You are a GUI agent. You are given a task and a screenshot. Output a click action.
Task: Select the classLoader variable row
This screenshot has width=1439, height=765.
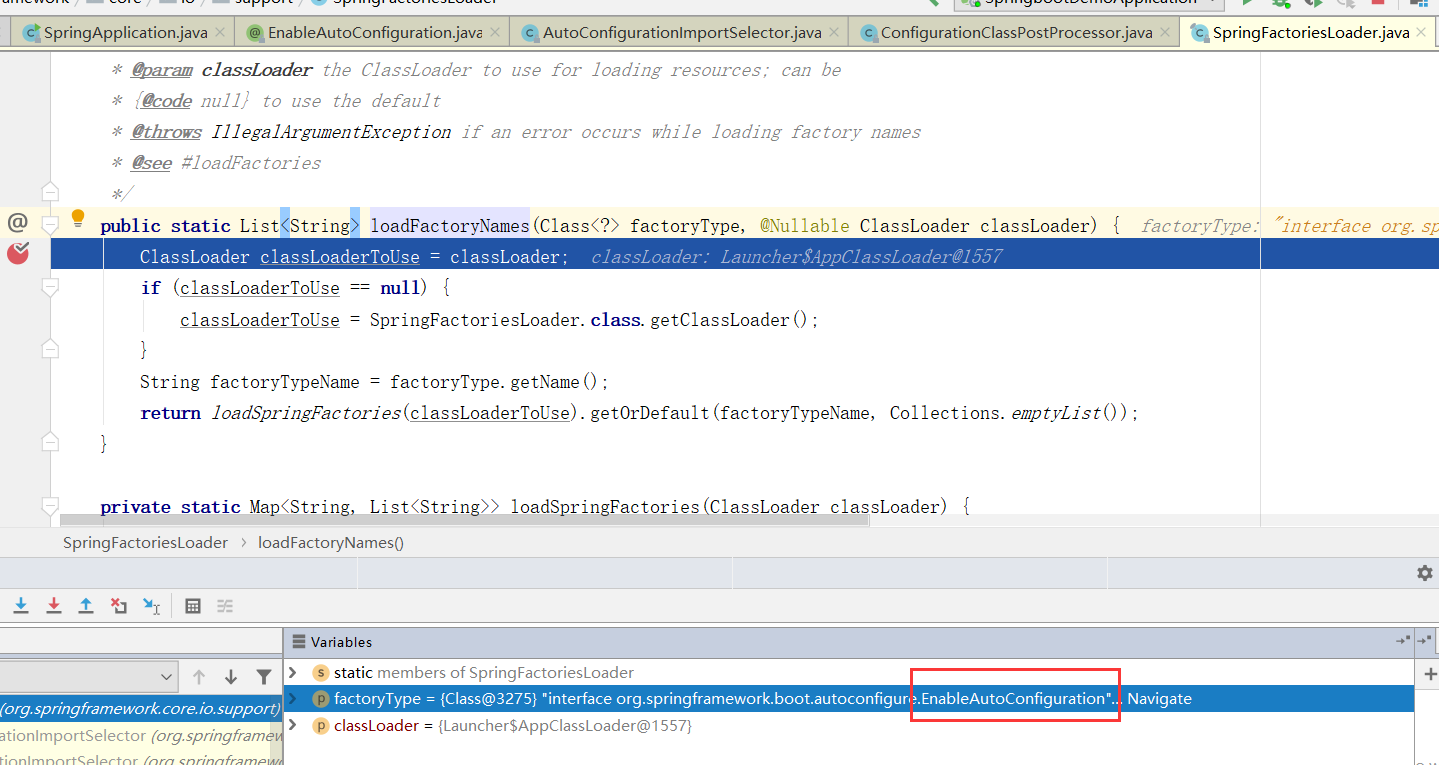click(848, 726)
